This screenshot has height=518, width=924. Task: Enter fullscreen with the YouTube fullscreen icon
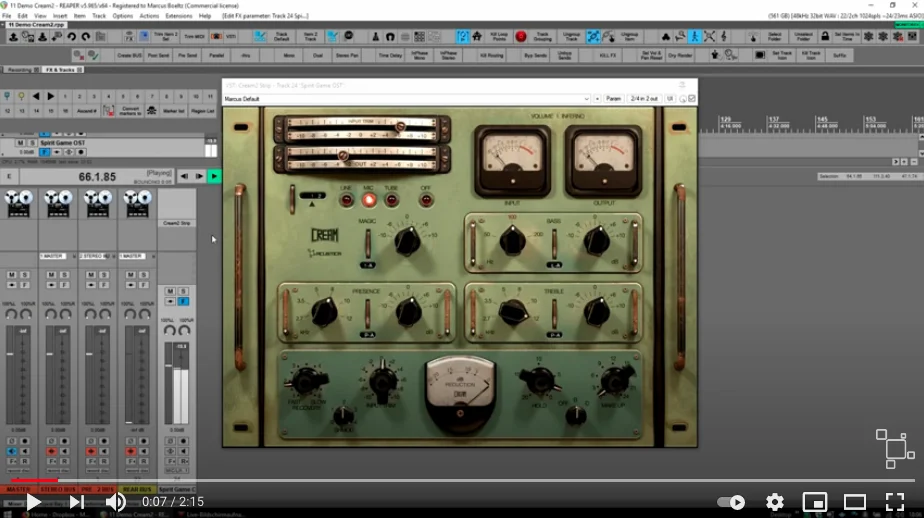point(895,502)
